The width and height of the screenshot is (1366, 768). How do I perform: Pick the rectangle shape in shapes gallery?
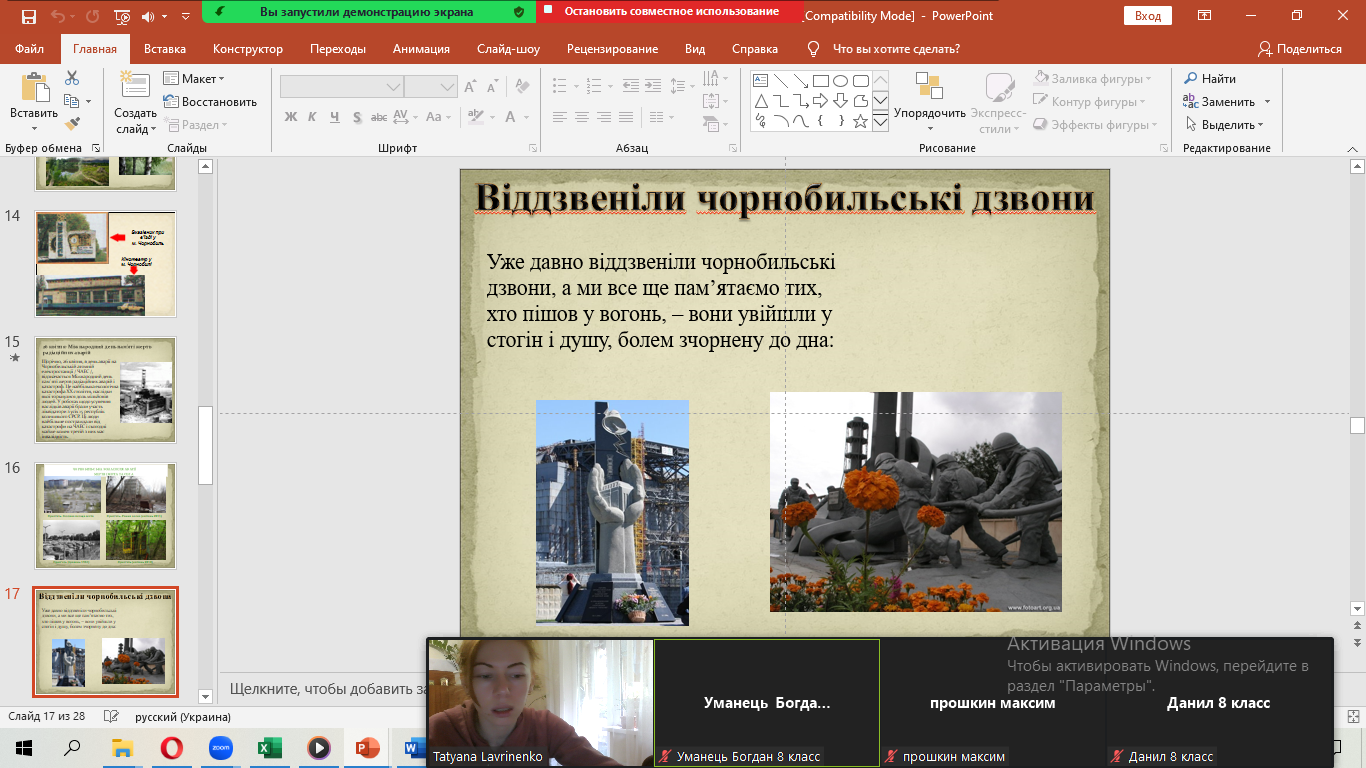point(820,81)
